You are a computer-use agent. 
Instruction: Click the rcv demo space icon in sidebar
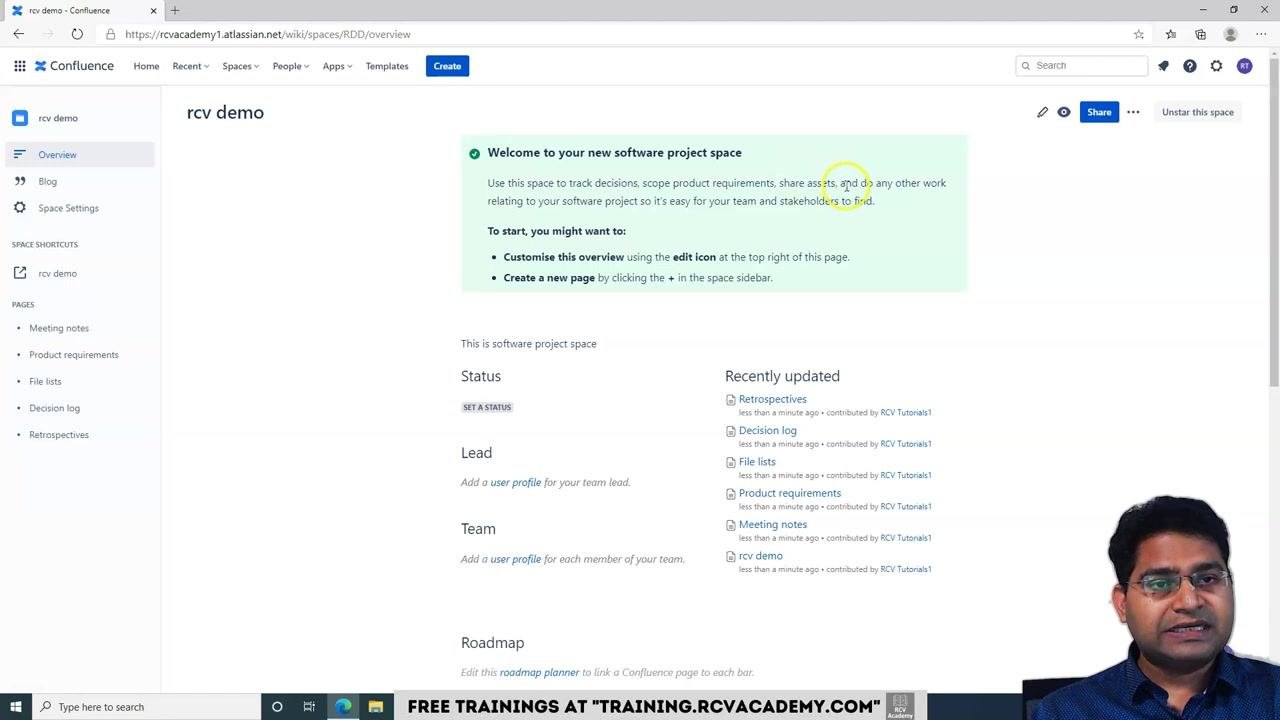pos(20,118)
